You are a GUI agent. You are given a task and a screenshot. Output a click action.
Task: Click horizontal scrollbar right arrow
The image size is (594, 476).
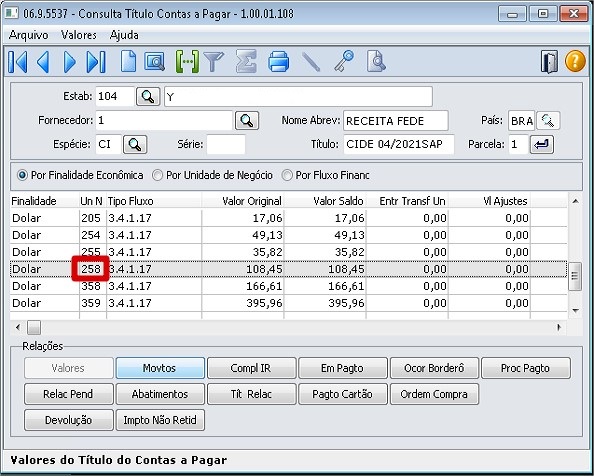tap(559, 328)
